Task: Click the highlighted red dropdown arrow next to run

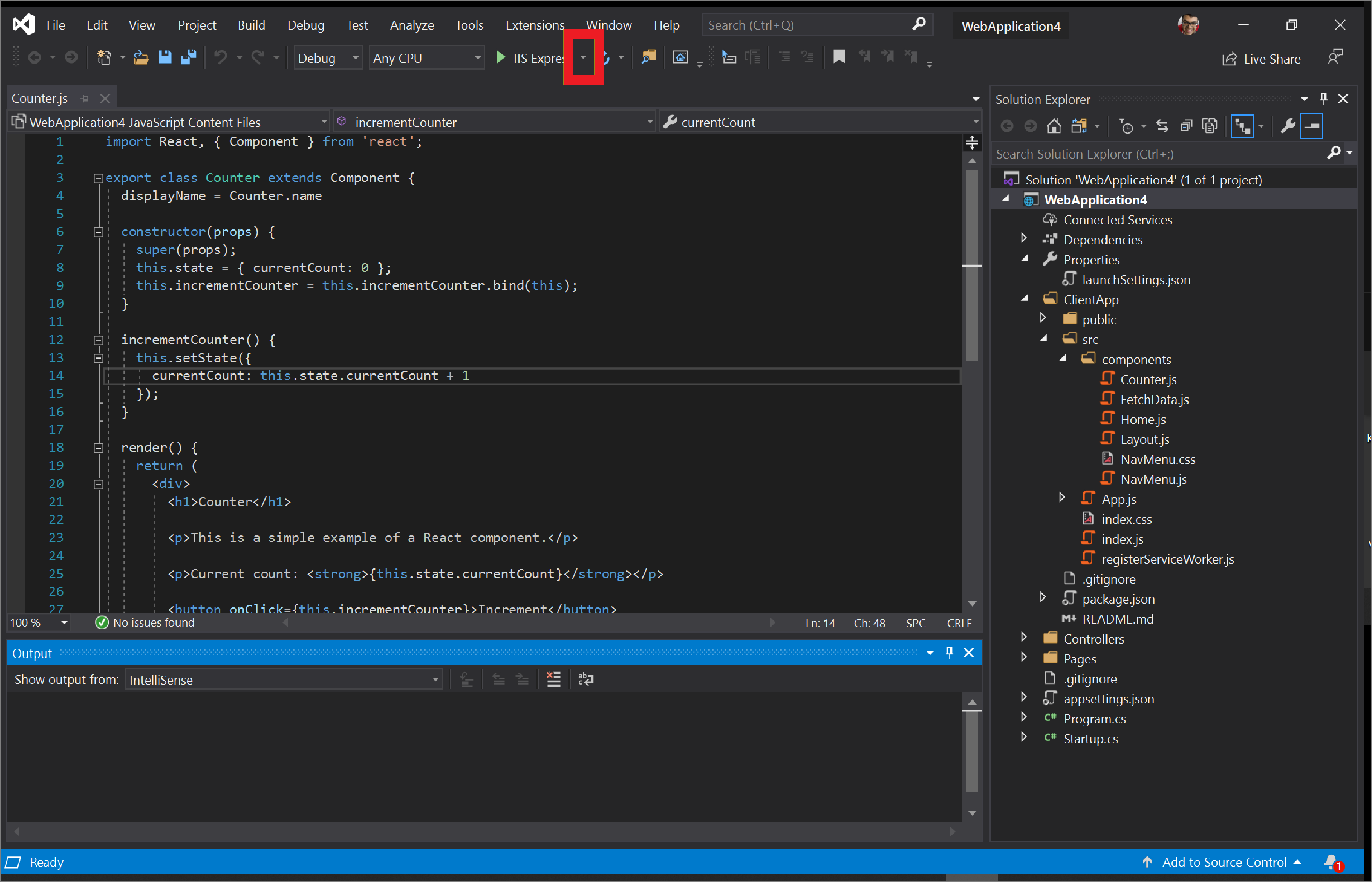Action: (582, 57)
